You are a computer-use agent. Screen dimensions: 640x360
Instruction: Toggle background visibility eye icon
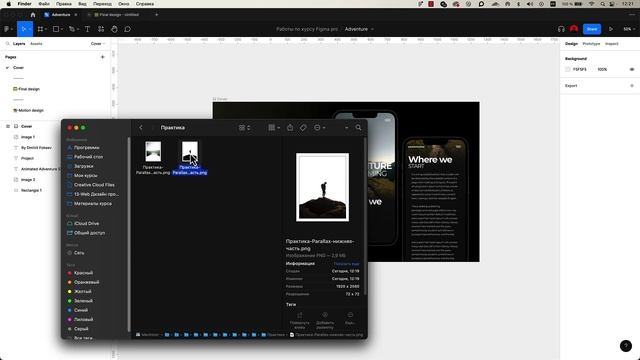(x=632, y=69)
